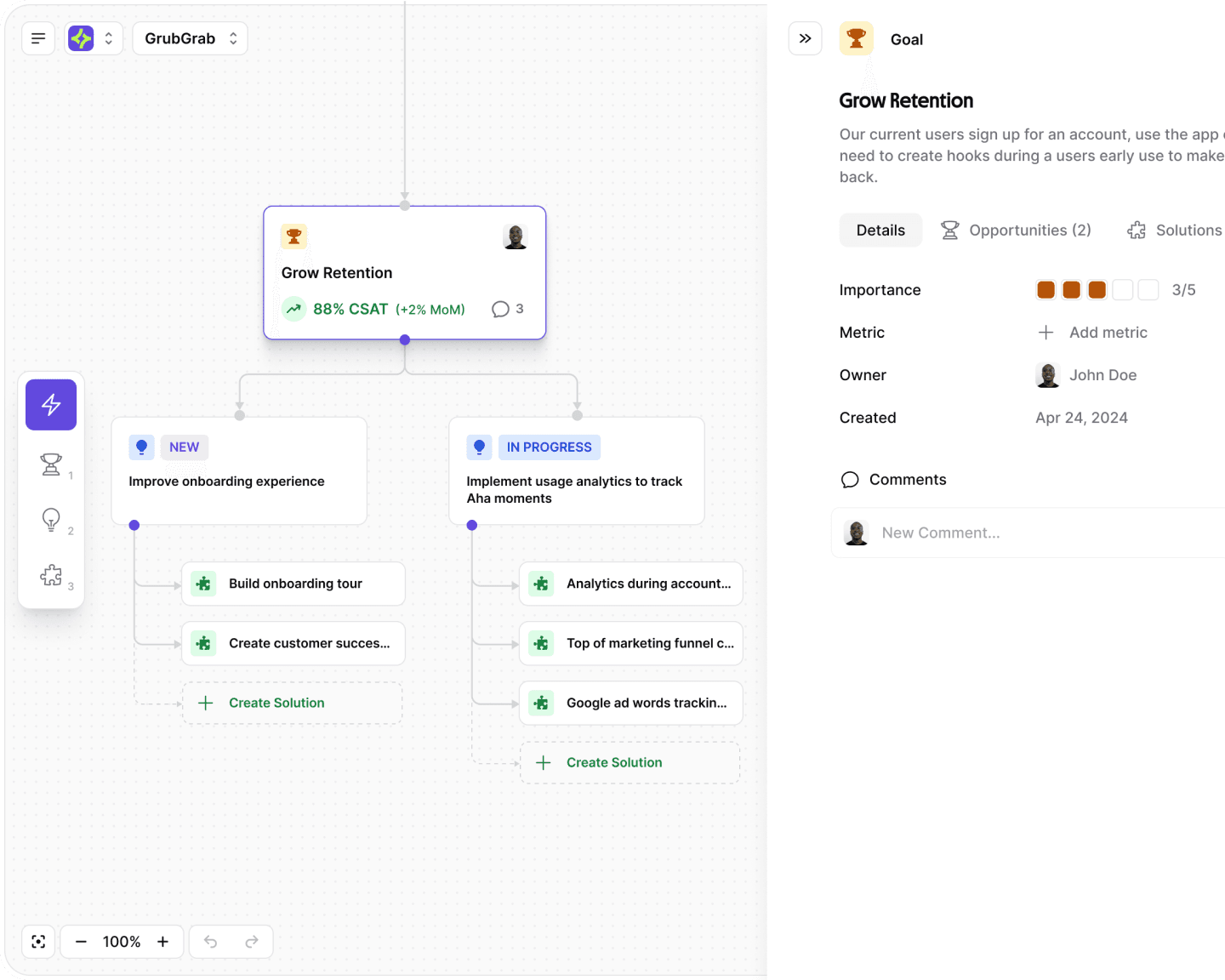Viewport: 1225px width, 980px height.
Task: Click puzzle icon on Google ad words trackin...
Action: pos(541,703)
